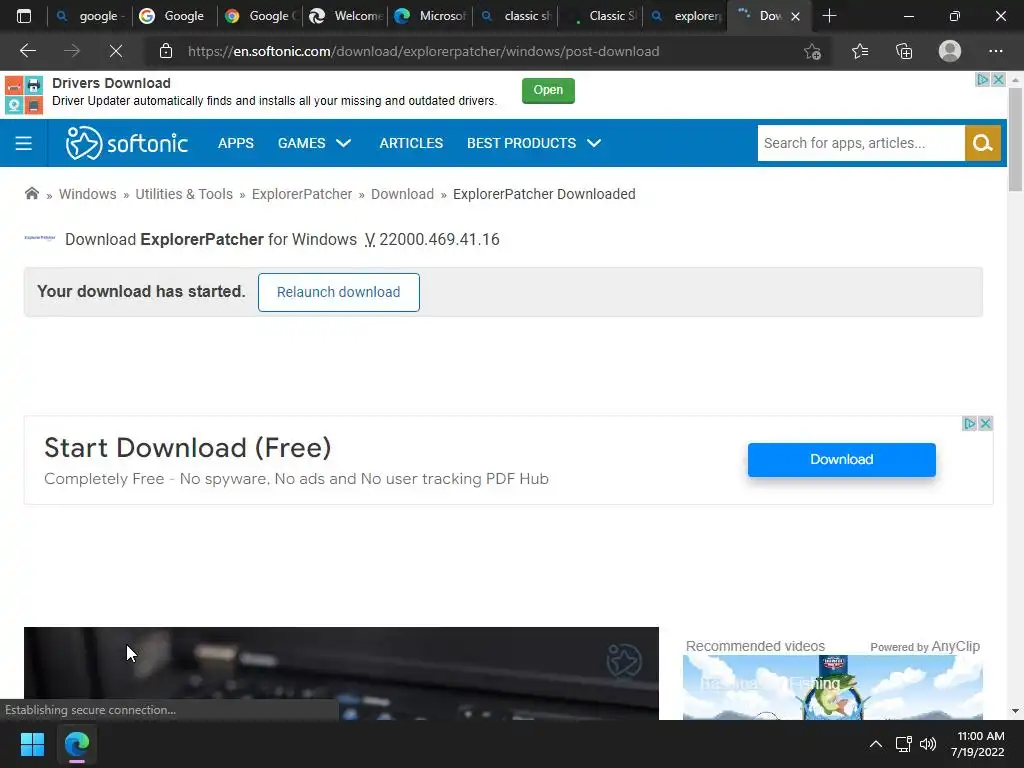
Task: Close the PDF Hub ad banner
Action: 985,423
